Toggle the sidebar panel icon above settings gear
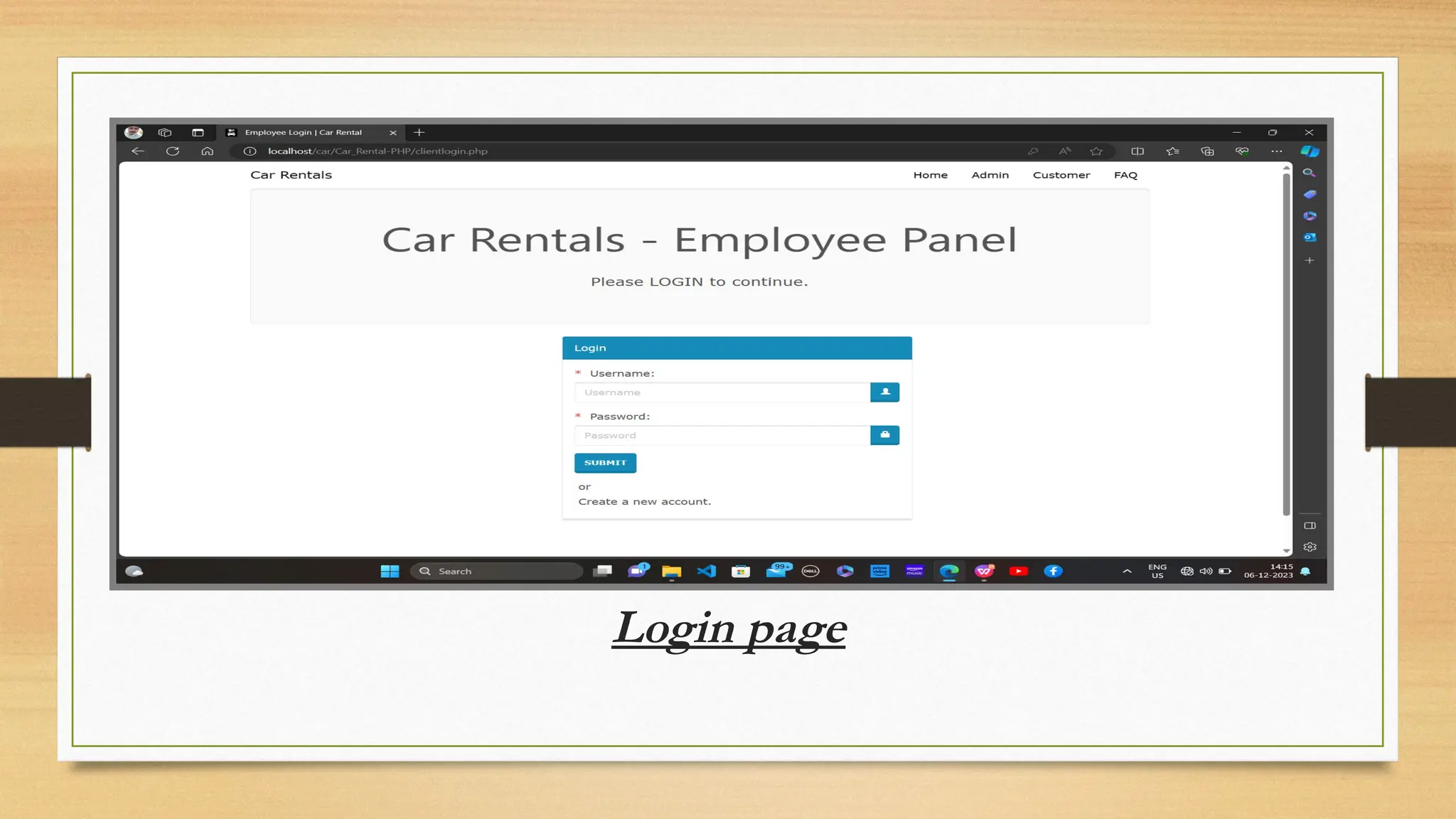 (x=1310, y=526)
